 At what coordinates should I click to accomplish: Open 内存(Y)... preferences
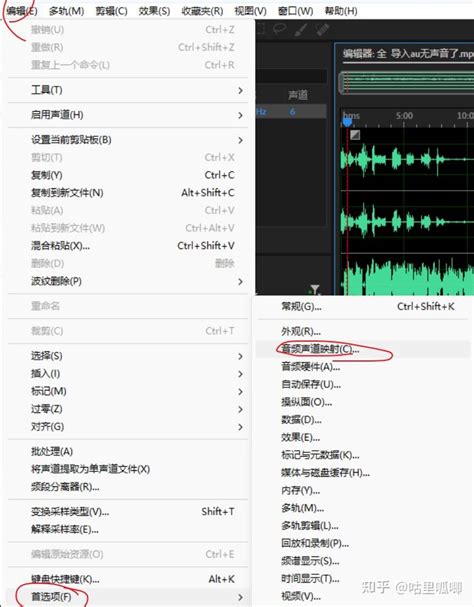(x=362, y=490)
